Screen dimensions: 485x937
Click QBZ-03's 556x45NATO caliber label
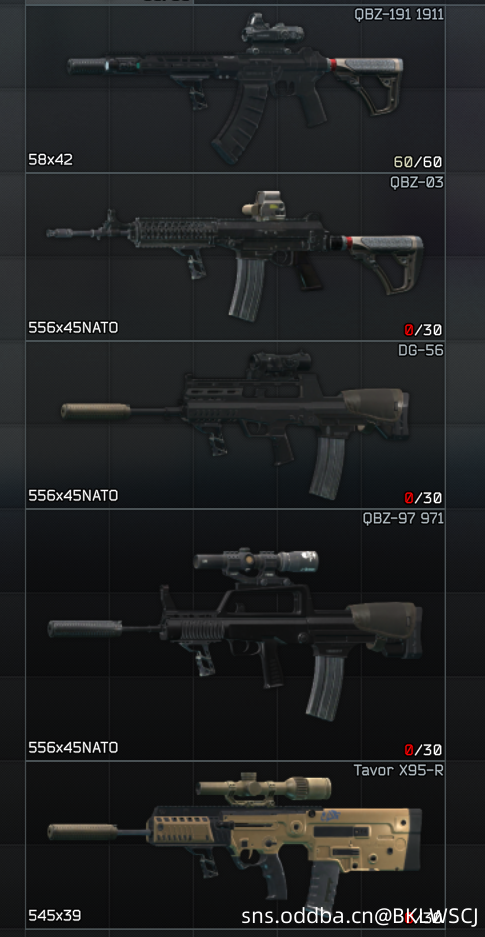point(73,327)
